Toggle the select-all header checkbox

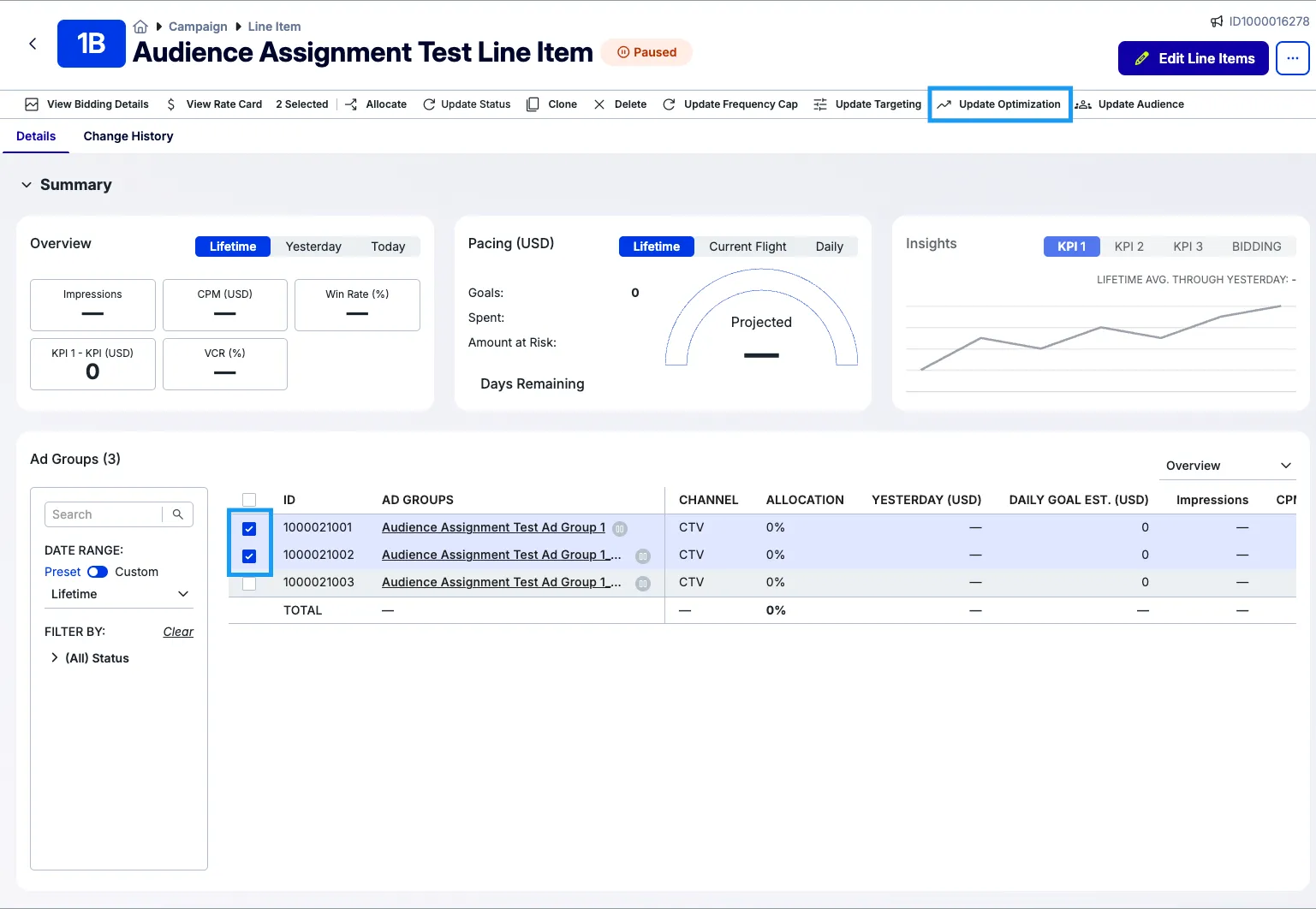tap(249, 500)
